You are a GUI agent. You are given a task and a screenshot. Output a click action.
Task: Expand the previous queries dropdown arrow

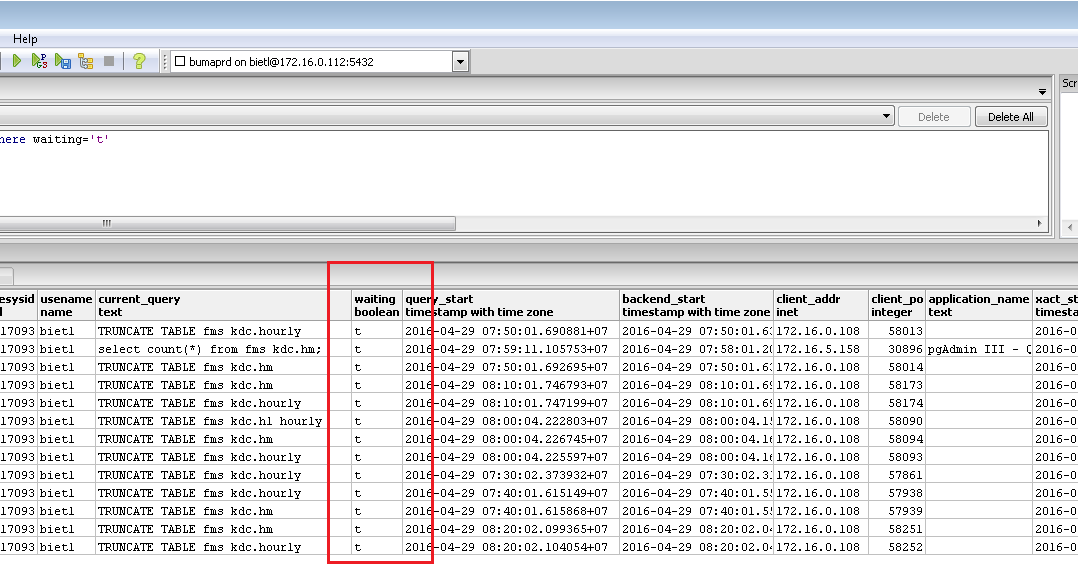point(887,116)
